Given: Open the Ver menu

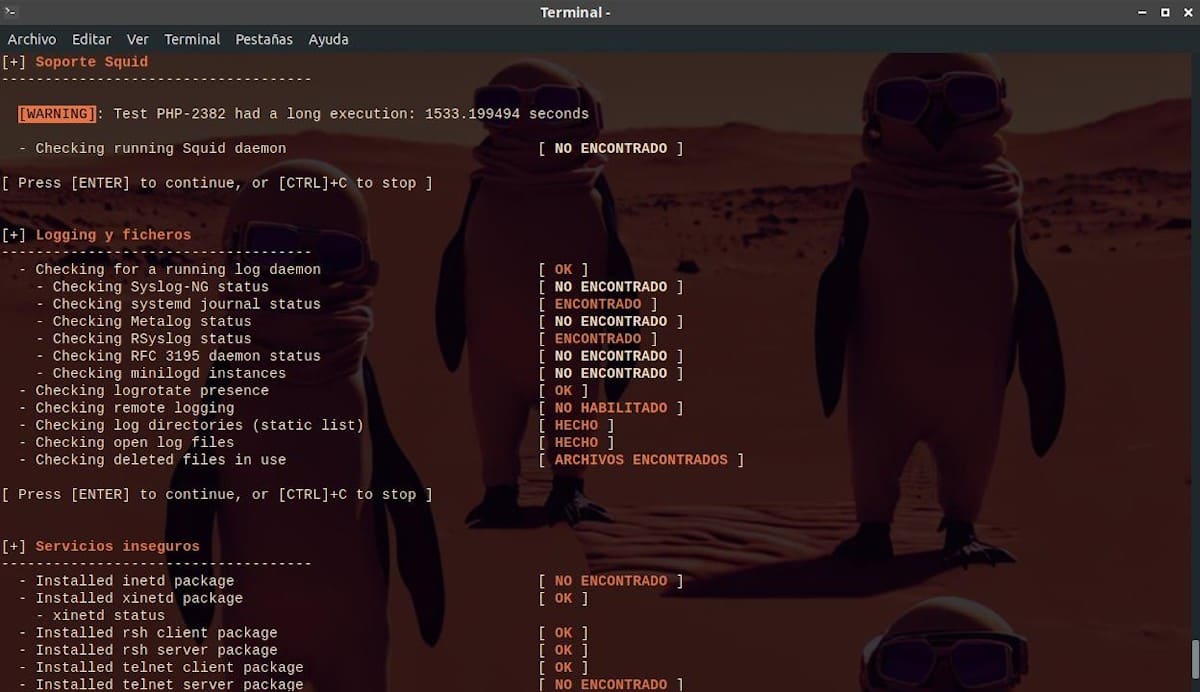Looking at the screenshot, I should click(138, 39).
